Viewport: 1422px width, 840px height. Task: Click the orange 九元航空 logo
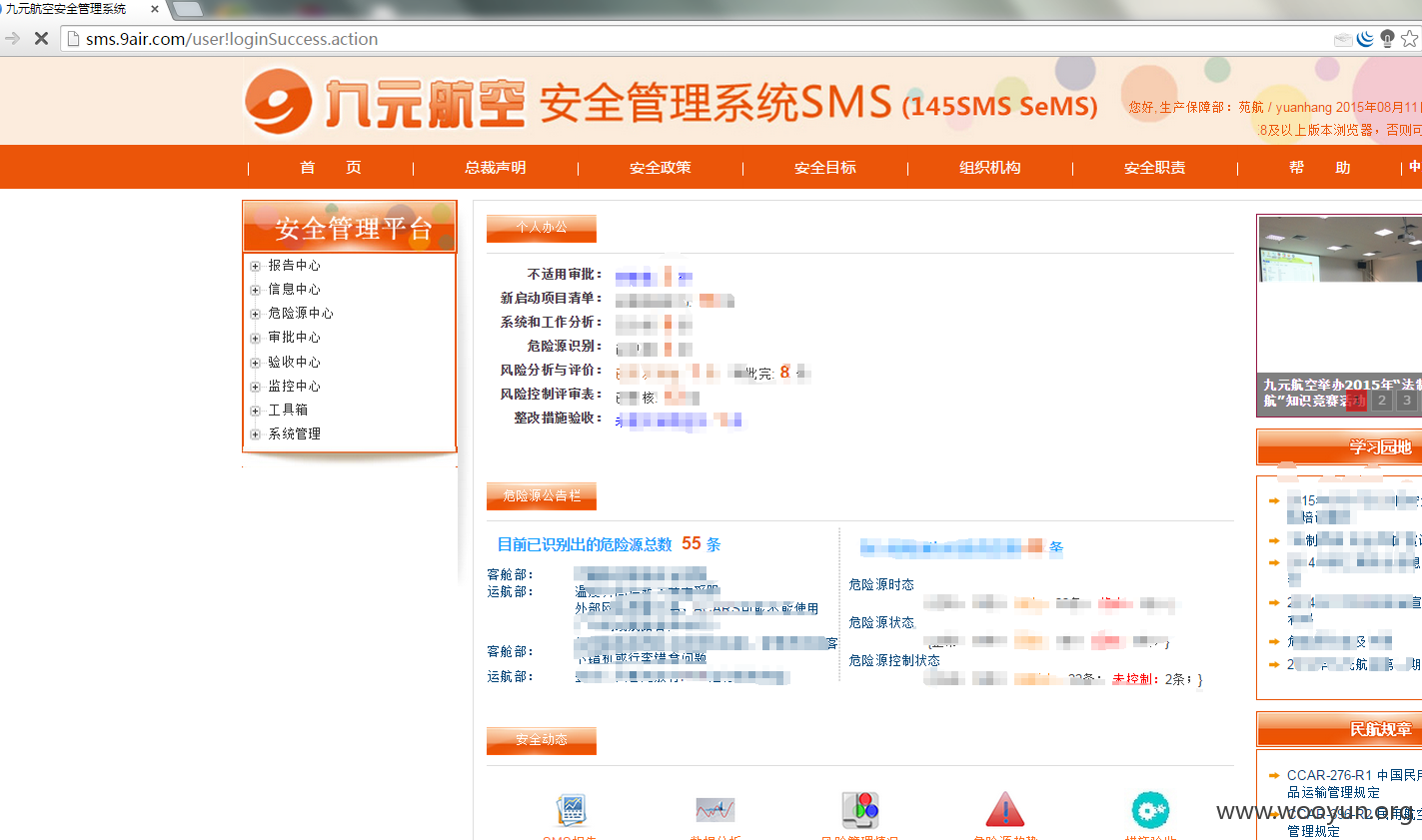click(385, 102)
